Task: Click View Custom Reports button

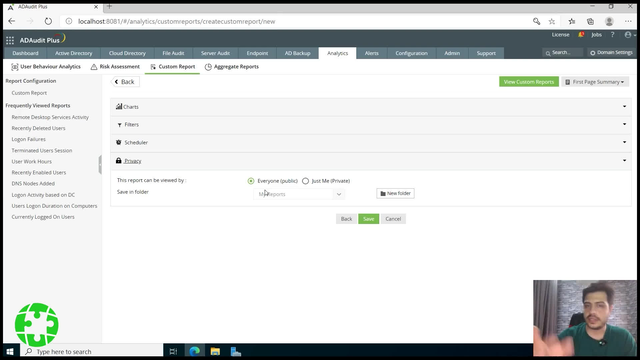Action: pos(529,82)
